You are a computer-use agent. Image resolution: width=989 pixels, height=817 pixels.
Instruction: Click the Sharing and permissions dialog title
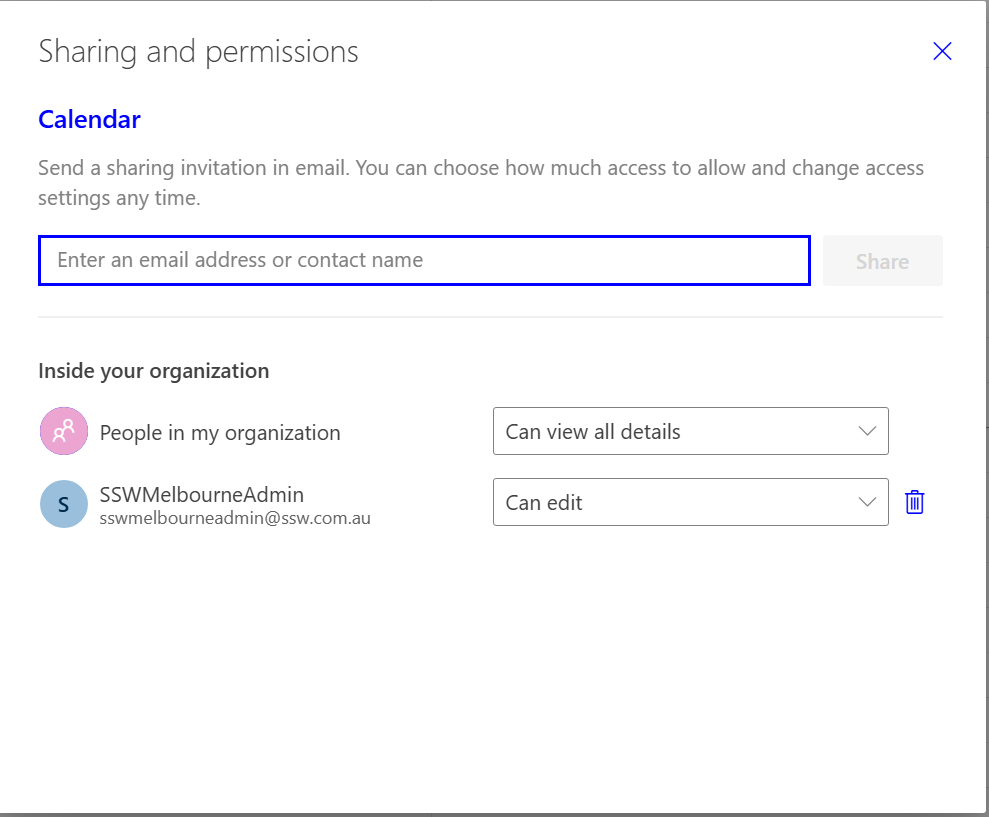[198, 52]
